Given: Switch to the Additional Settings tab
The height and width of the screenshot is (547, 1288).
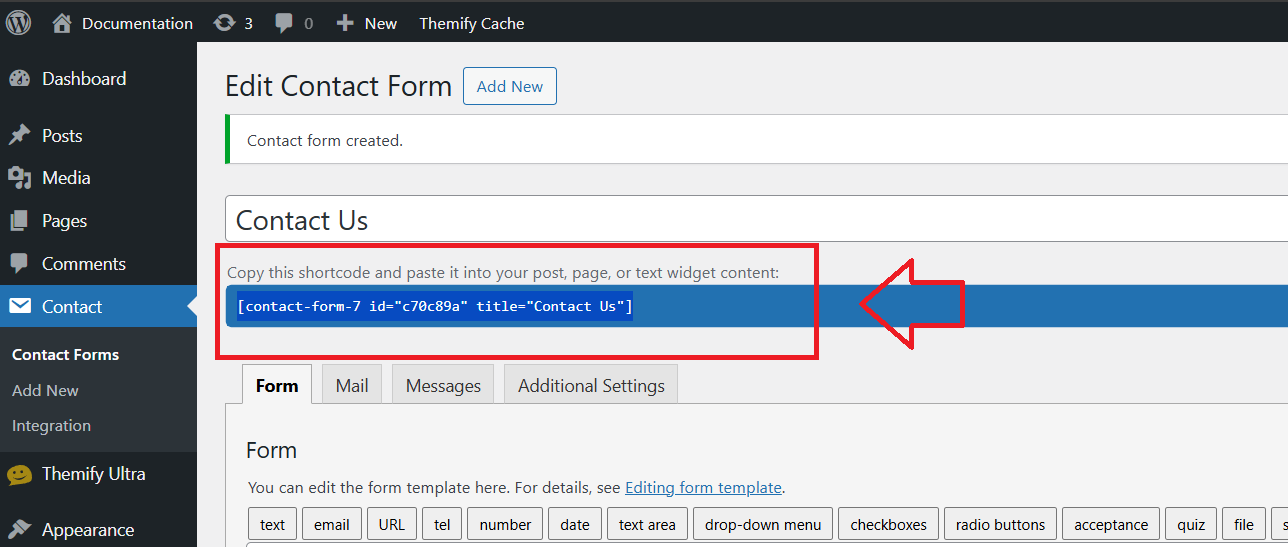Looking at the screenshot, I should tap(591, 385).
